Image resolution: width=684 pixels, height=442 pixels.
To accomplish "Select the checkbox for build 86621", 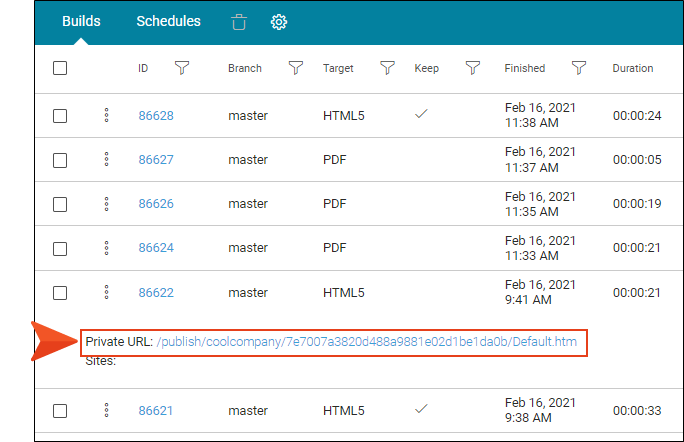I will pos(60,411).
